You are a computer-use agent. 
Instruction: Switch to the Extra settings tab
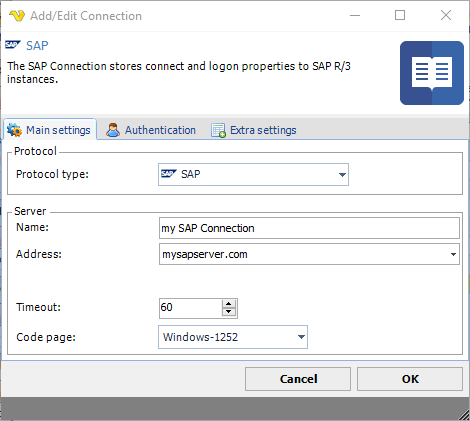[x=254, y=130]
